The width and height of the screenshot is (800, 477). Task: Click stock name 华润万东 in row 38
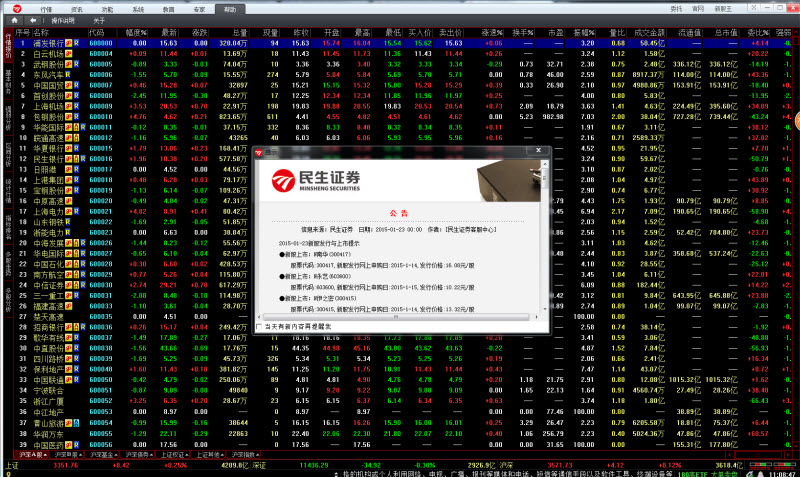coord(48,434)
